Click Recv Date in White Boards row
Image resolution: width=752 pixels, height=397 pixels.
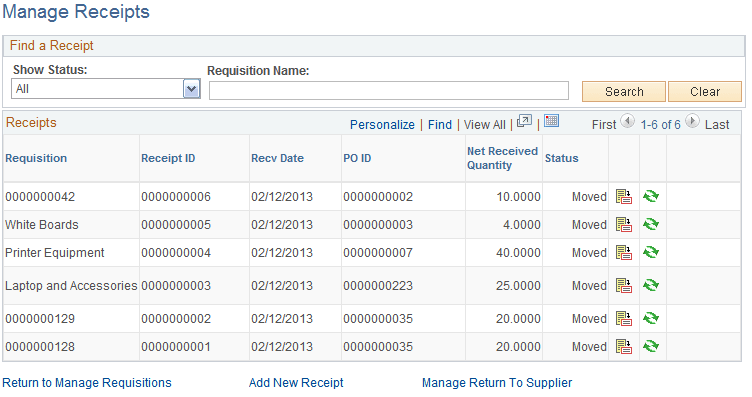[x=282, y=224]
